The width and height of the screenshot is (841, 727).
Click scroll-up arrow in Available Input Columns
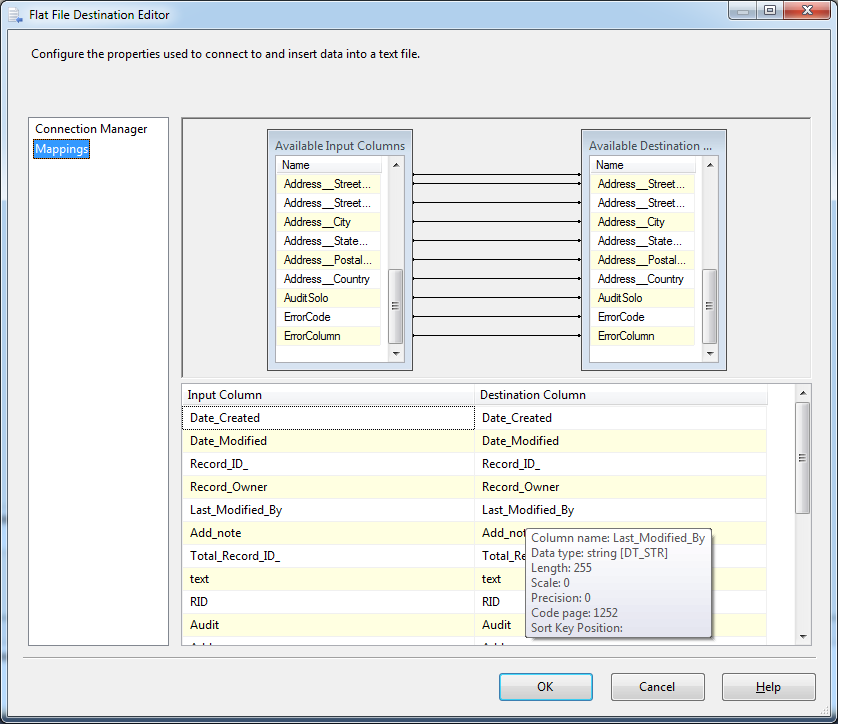[397, 165]
